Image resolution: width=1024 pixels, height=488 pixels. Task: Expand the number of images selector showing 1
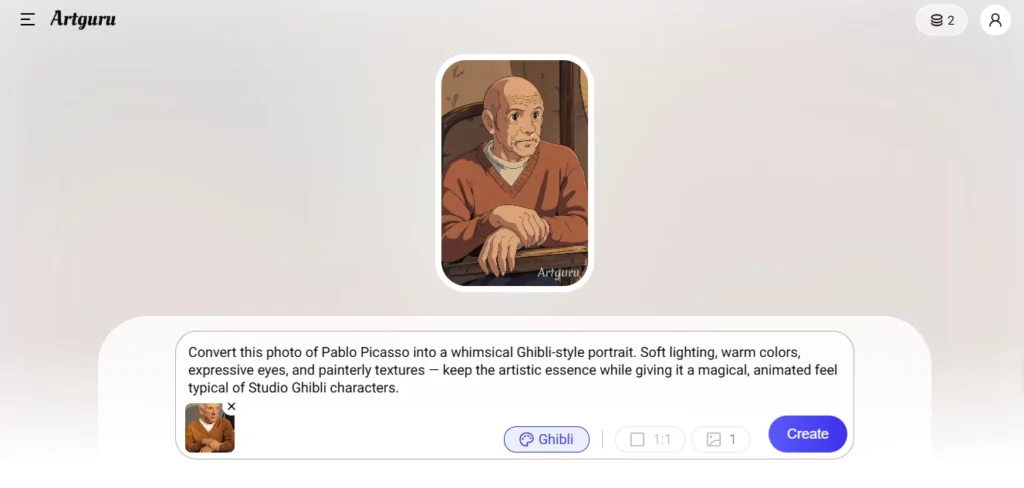(720, 440)
